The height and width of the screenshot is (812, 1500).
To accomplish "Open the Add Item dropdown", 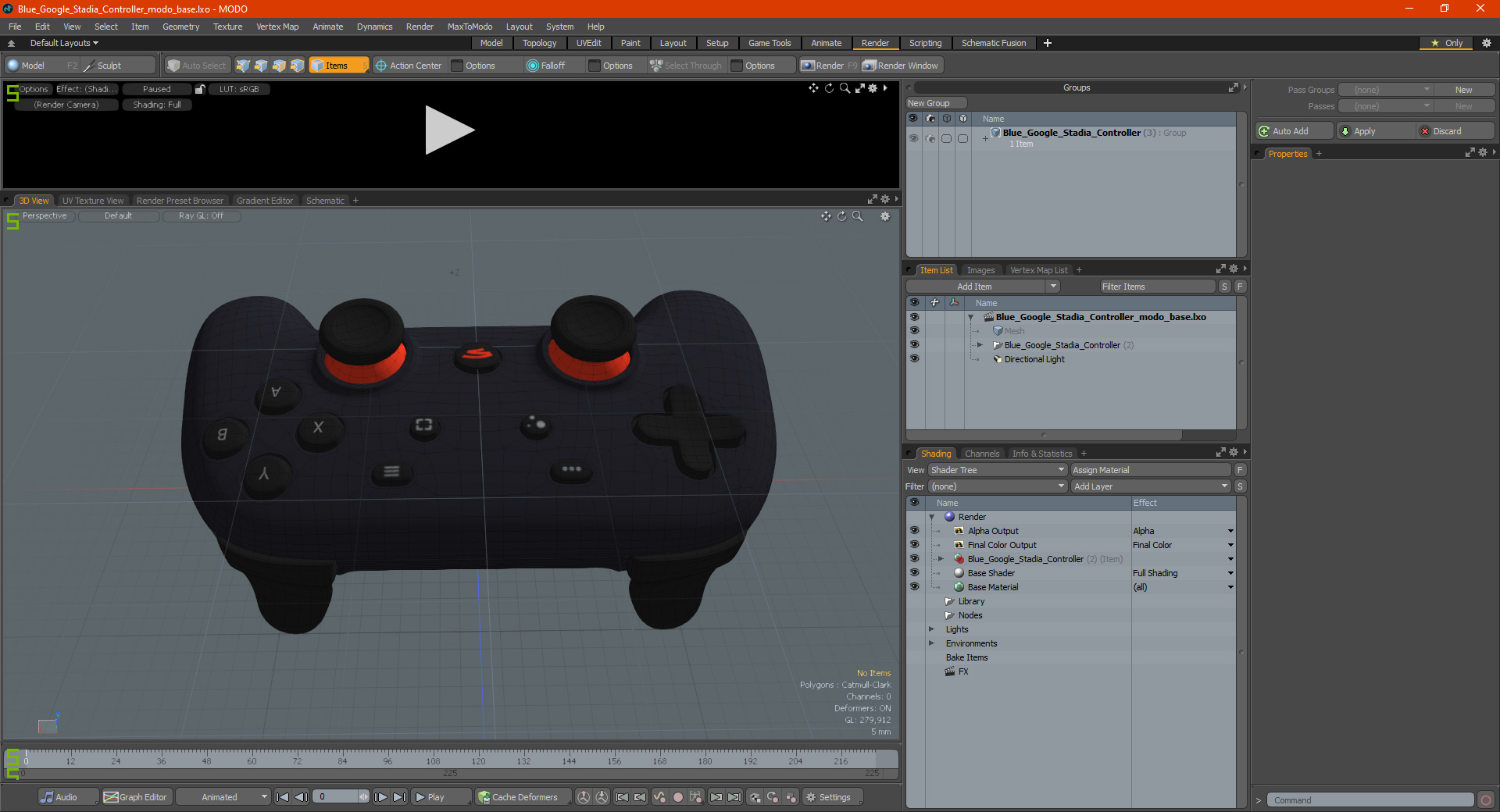I will (x=983, y=287).
